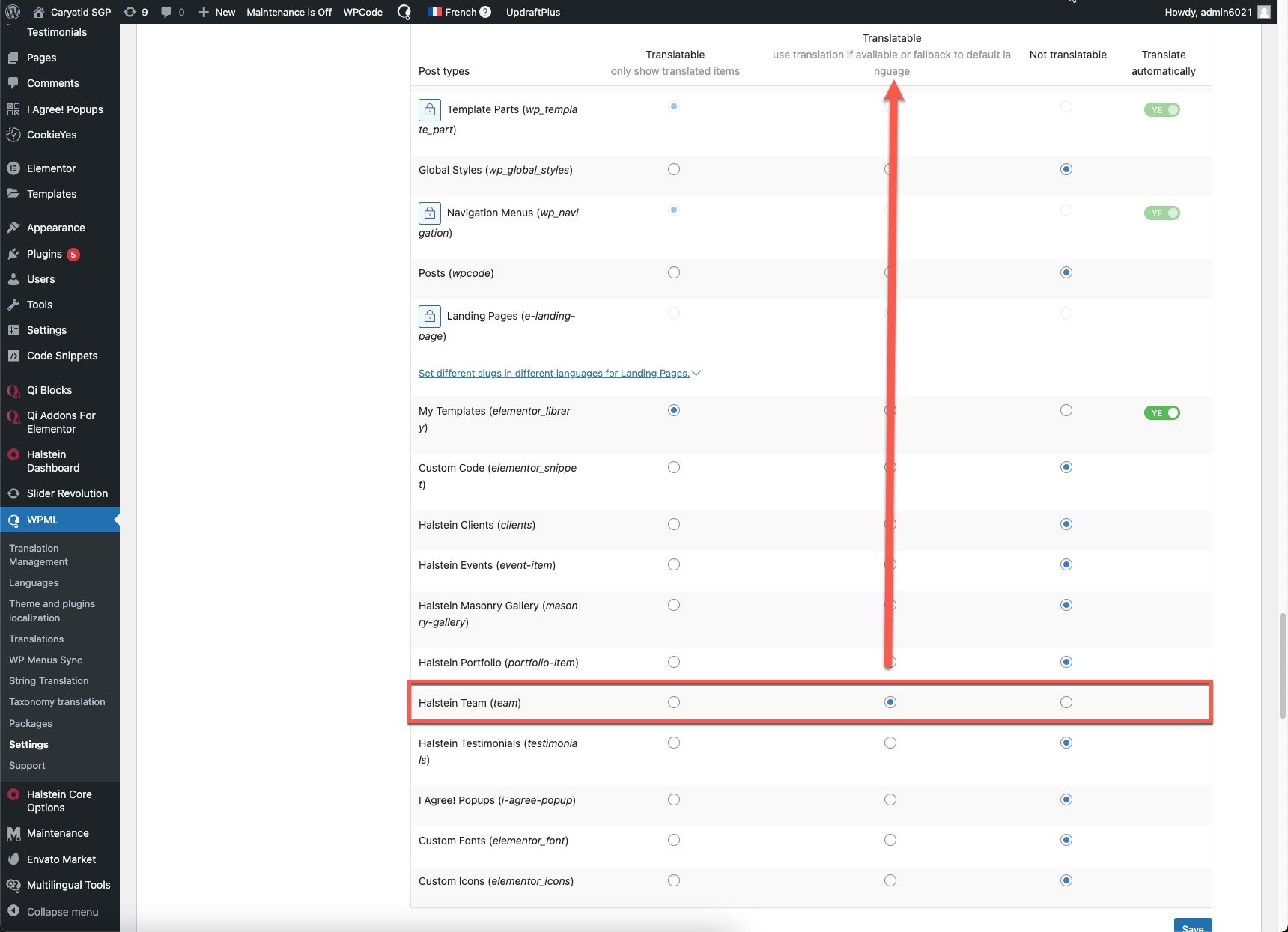
Task: Select fallback translatable for Custom Icons
Action: click(890, 880)
